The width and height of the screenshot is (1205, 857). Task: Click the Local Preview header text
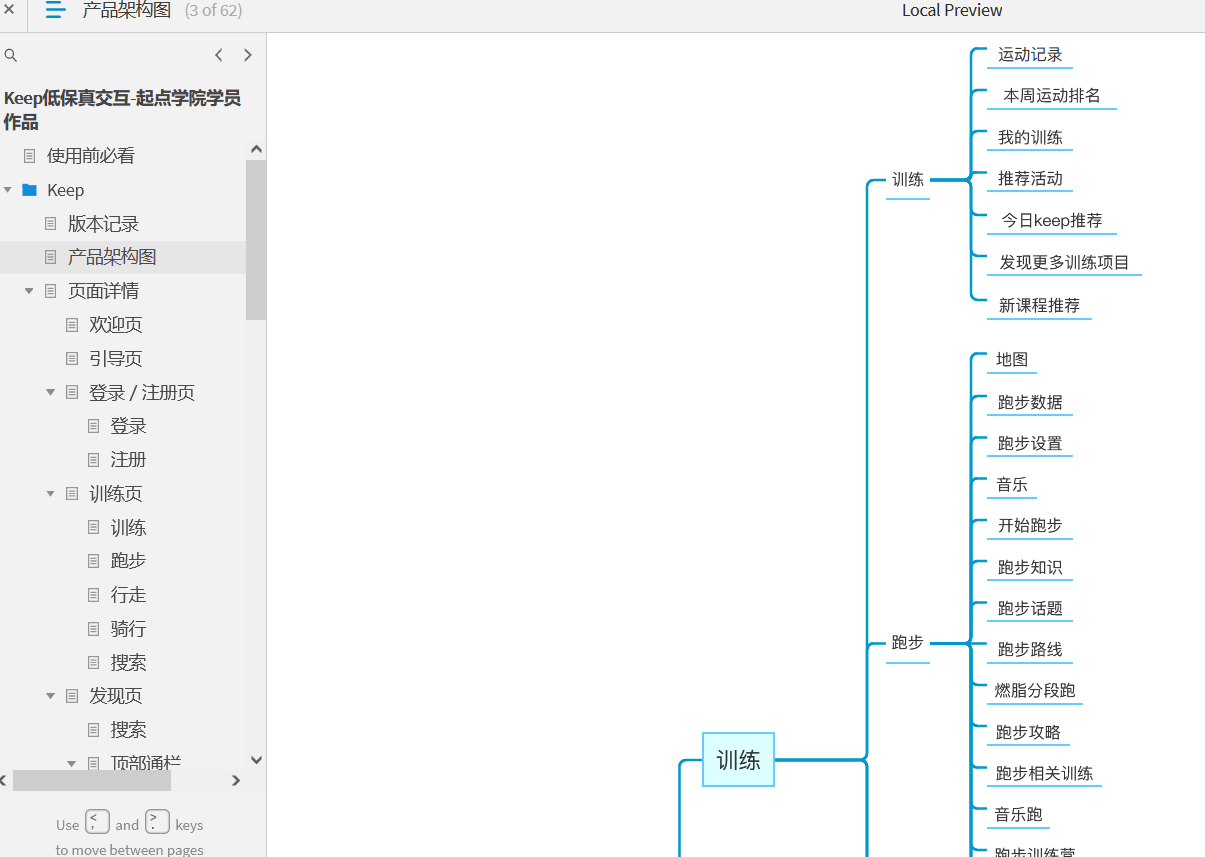[952, 11]
